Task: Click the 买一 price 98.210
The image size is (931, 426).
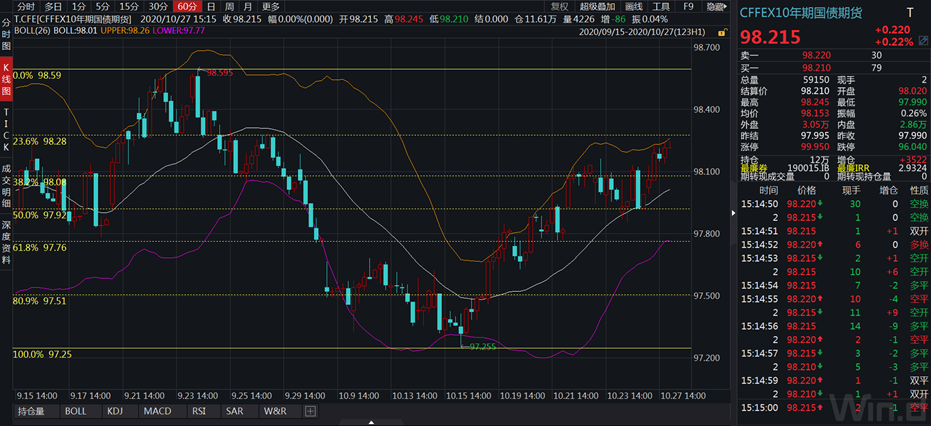Action: (816, 68)
